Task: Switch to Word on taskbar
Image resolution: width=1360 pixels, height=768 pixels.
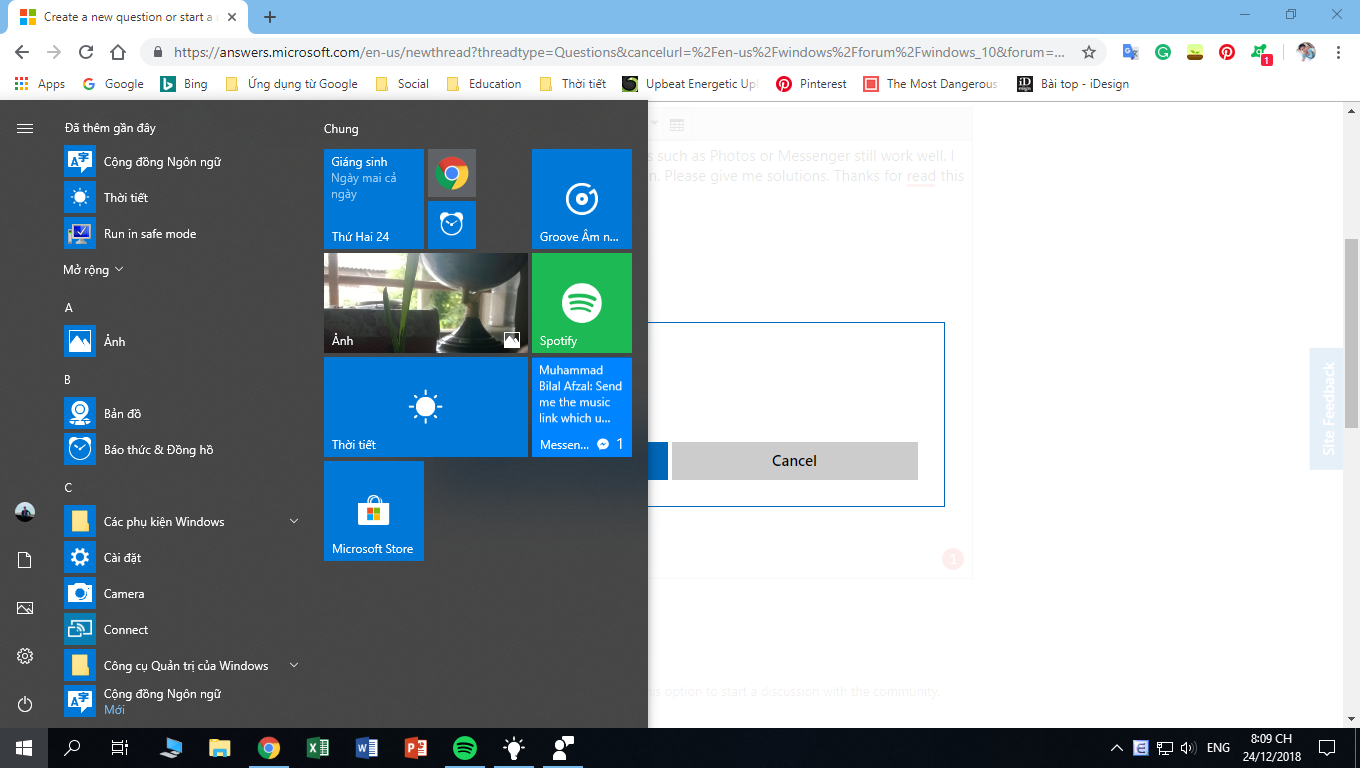Action: tap(367, 748)
